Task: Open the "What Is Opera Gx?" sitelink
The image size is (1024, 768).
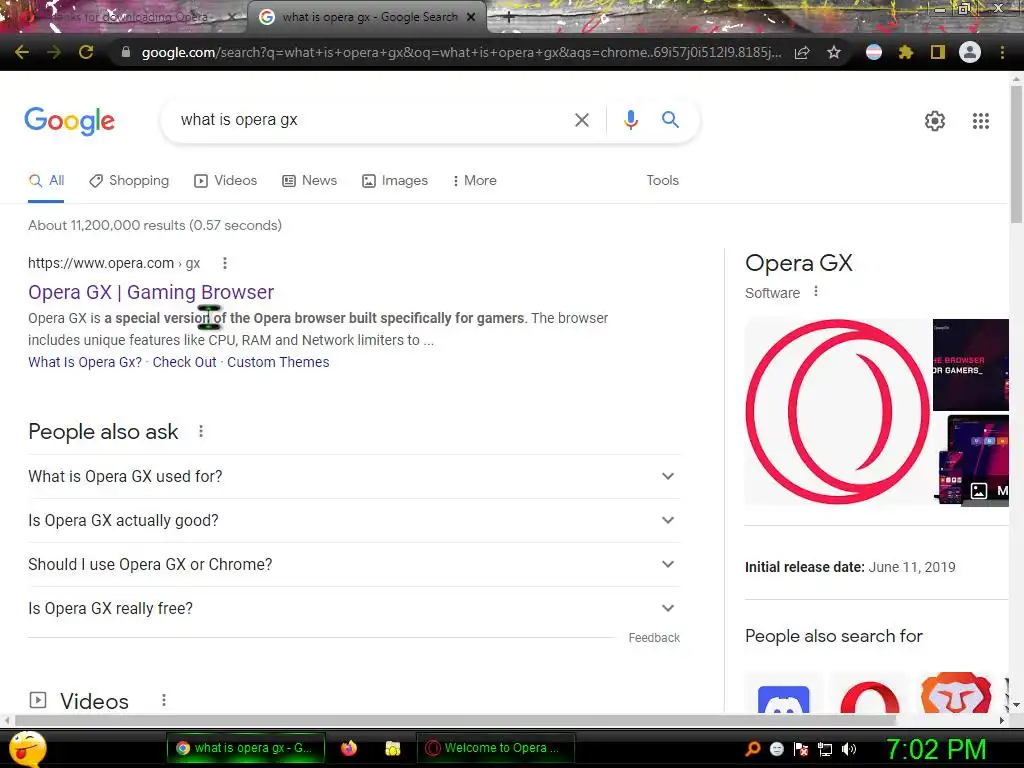Action: (85, 362)
